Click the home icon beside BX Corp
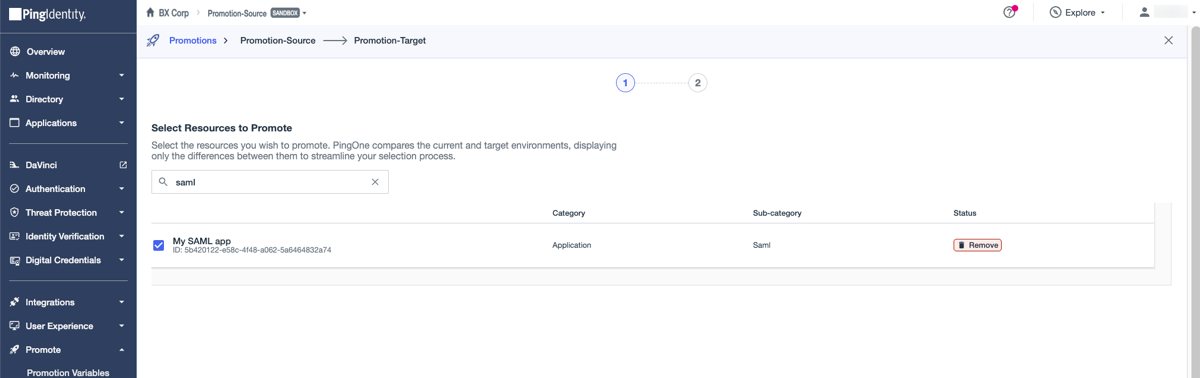 pos(150,13)
